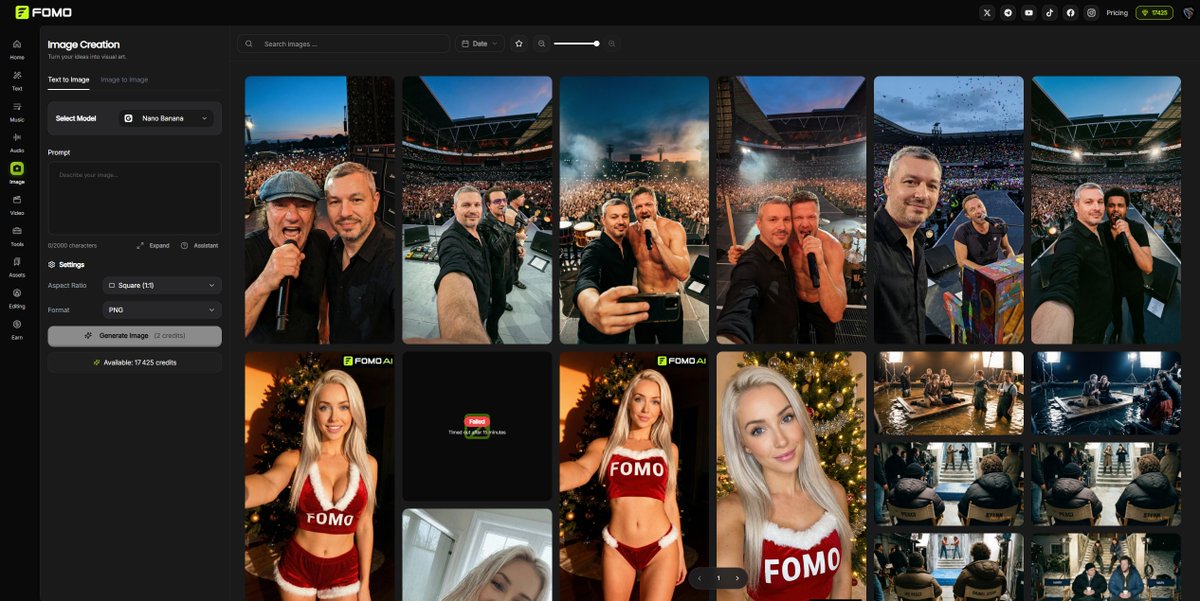Click the page 1 pagination button

click(718, 578)
